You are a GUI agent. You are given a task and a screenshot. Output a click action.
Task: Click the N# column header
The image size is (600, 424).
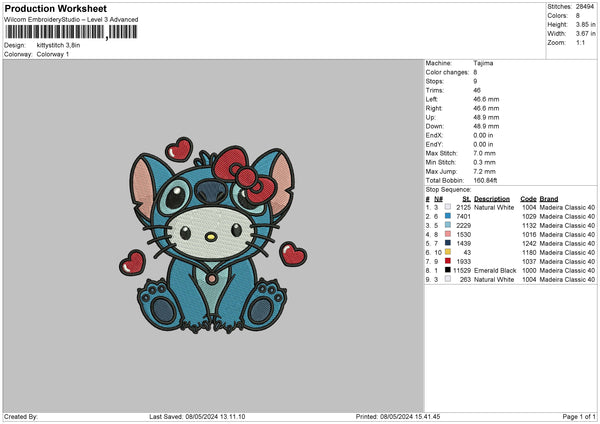(438, 199)
